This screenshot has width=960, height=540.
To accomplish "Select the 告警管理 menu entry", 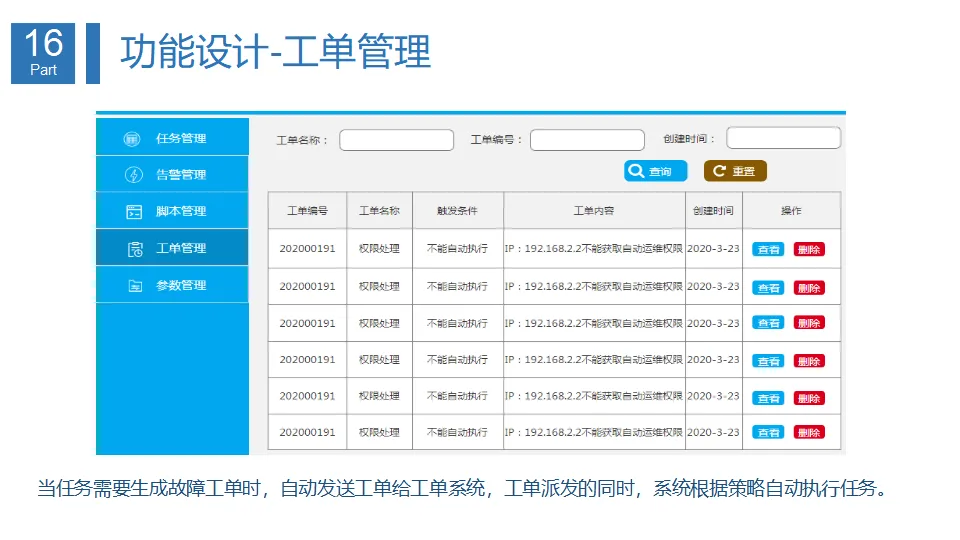I will click(172, 174).
